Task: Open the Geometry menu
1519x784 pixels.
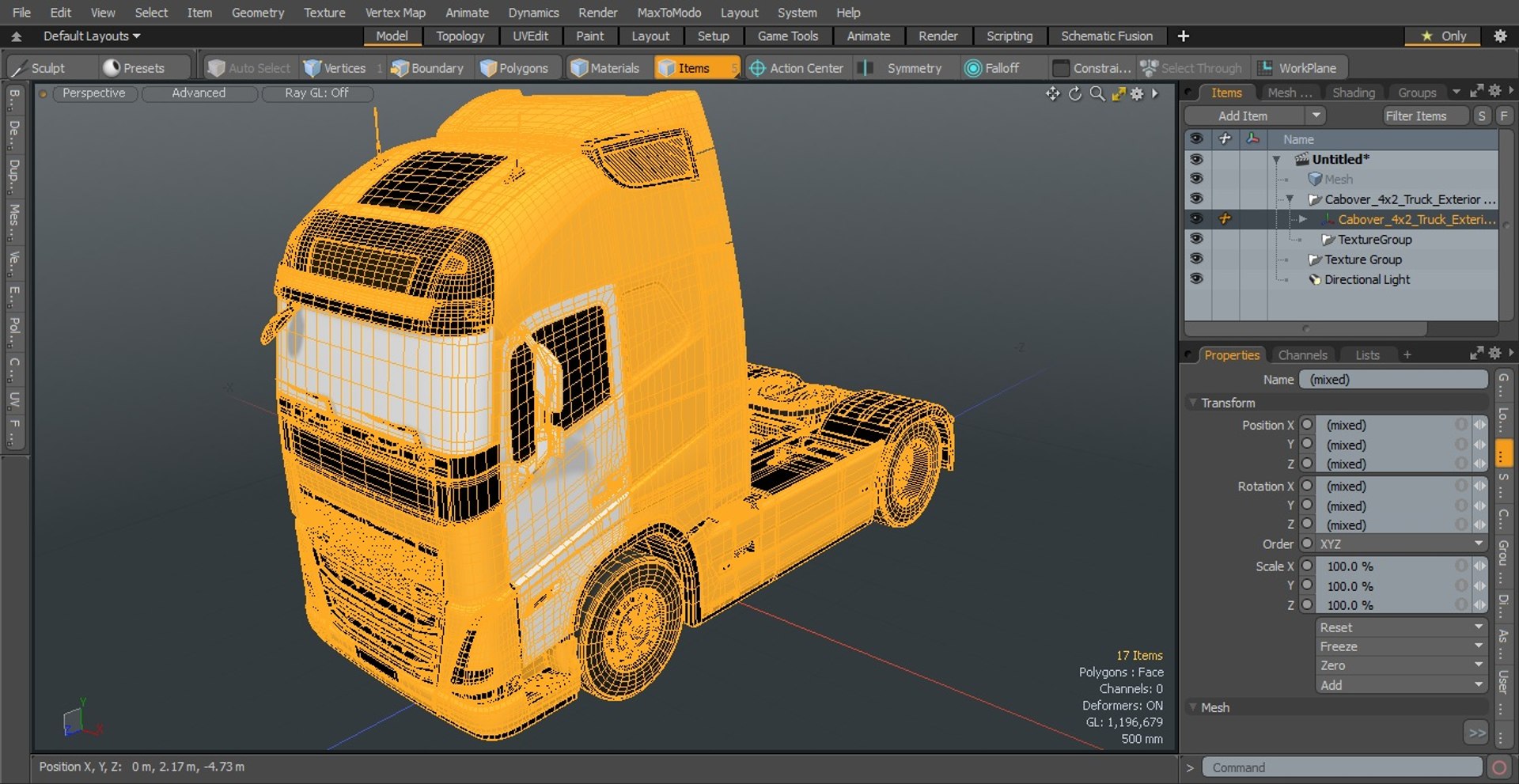Action: (257, 13)
